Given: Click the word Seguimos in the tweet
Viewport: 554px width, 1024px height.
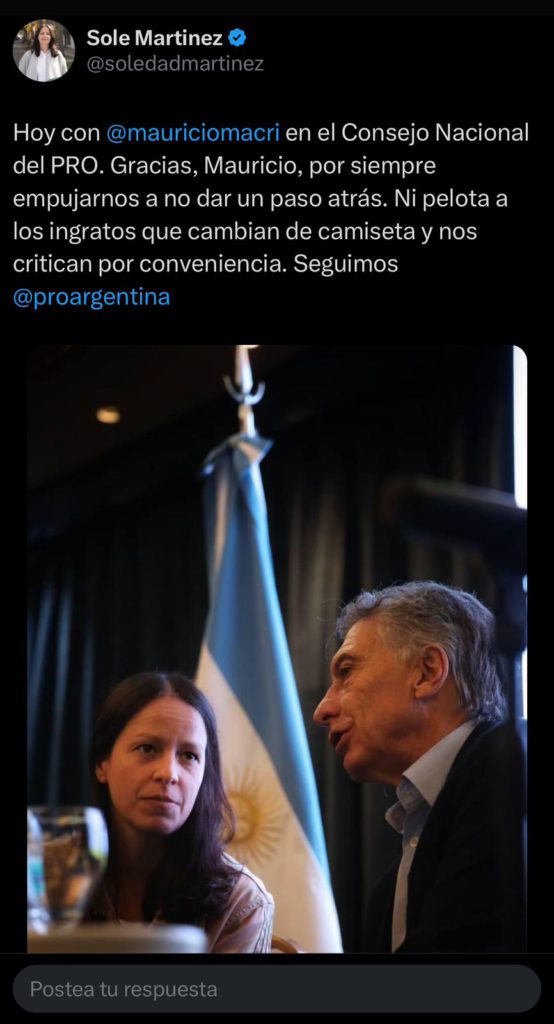Looking at the screenshot, I should pos(346,264).
